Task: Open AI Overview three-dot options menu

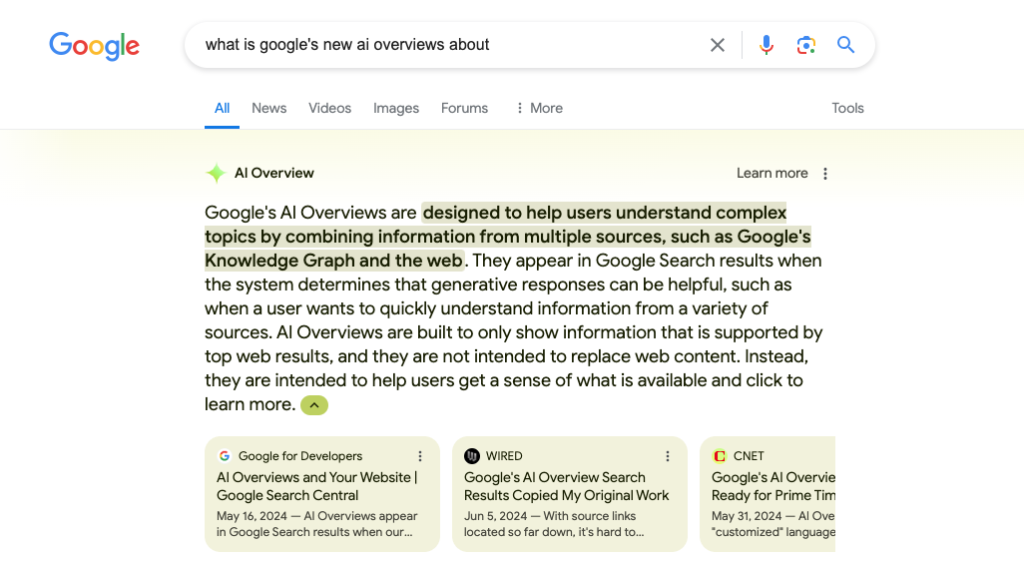Action: (x=825, y=173)
